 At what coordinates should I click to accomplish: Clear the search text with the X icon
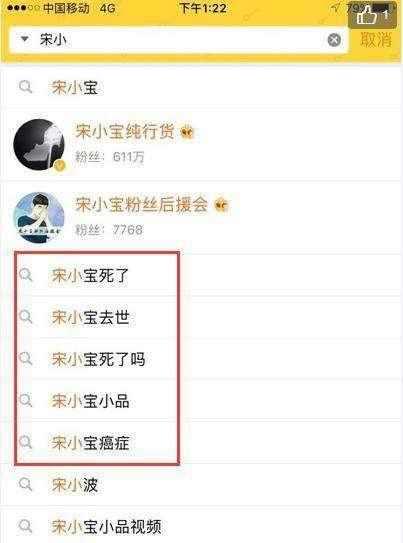(x=334, y=40)
